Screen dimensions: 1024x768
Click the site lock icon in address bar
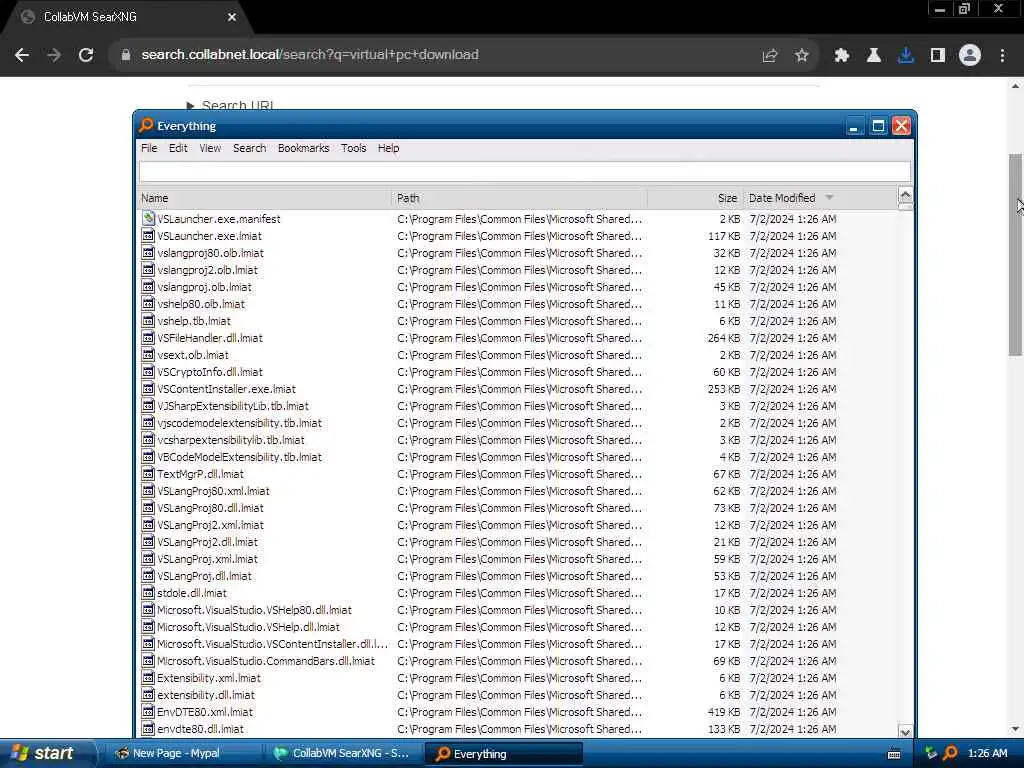[x=126, y=55]
